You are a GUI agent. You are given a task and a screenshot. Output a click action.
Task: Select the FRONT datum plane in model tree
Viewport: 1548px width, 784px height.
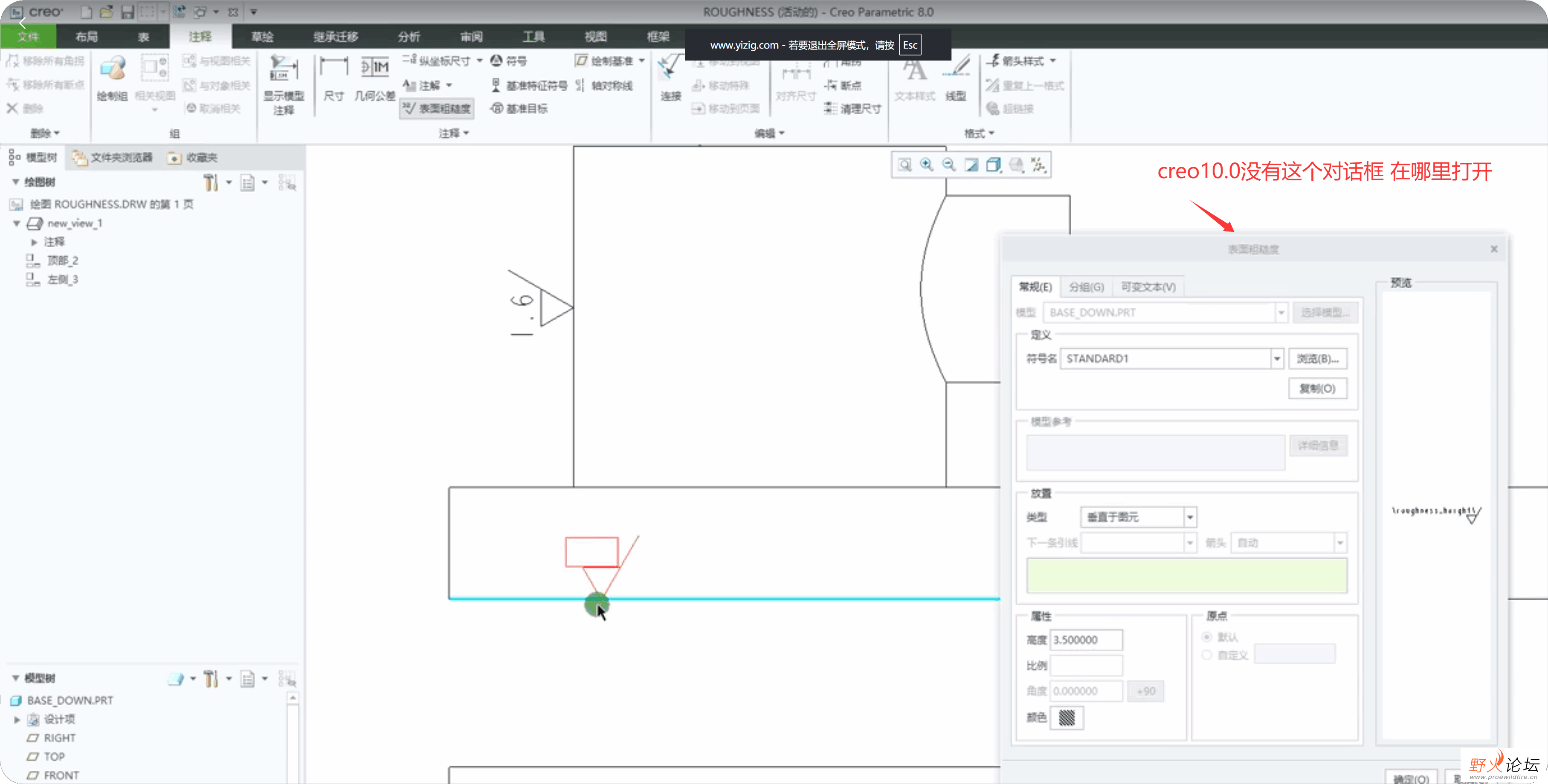61,775
